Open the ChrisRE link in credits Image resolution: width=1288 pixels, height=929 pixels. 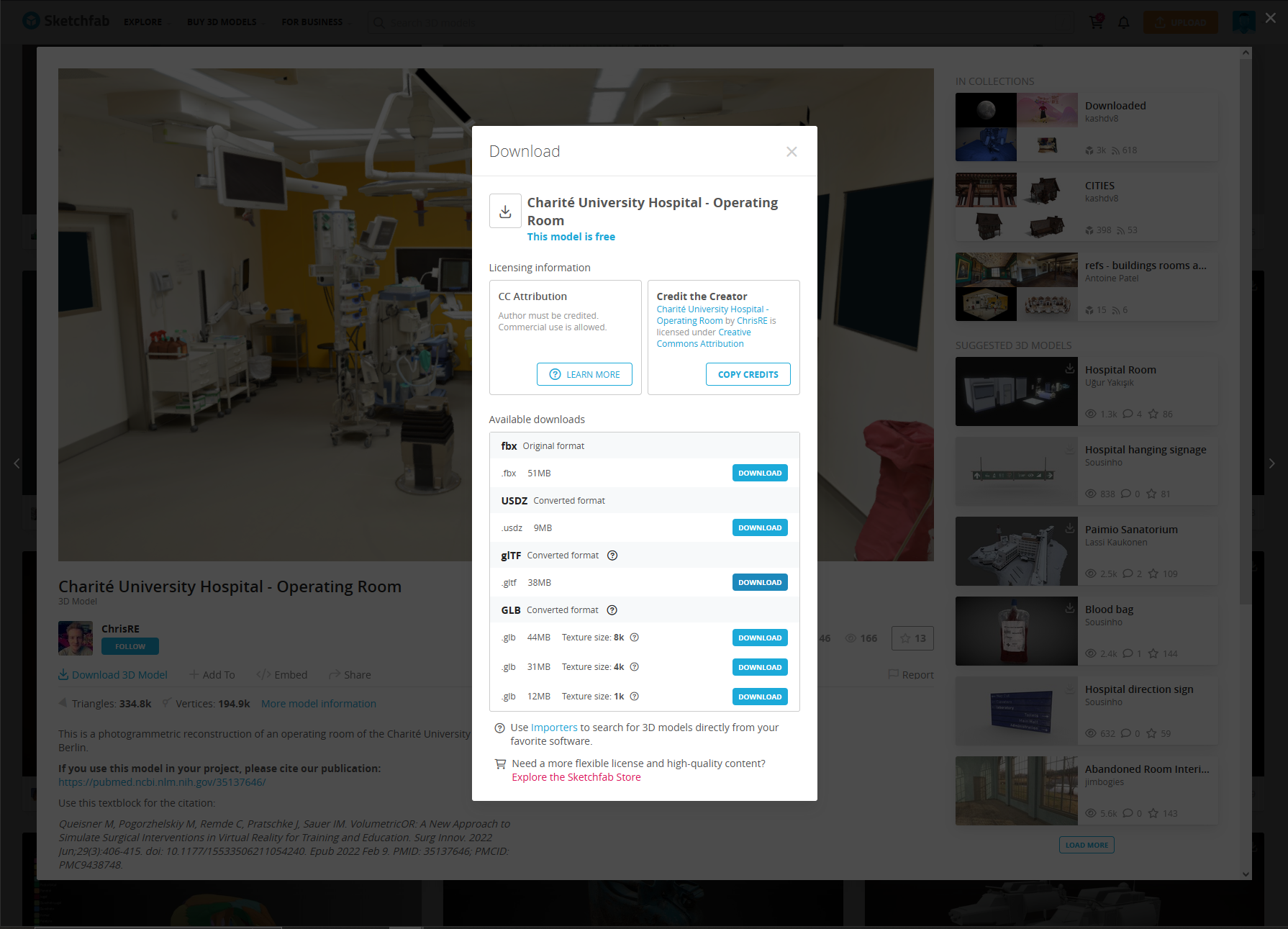[x=752, y=321]
